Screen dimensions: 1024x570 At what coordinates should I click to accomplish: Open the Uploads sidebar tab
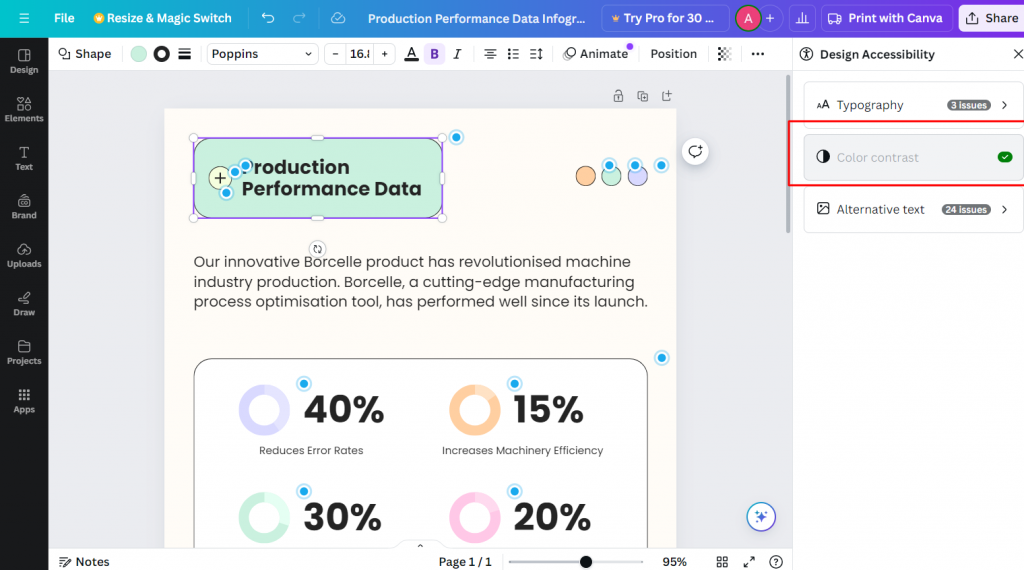coord(24,255)
